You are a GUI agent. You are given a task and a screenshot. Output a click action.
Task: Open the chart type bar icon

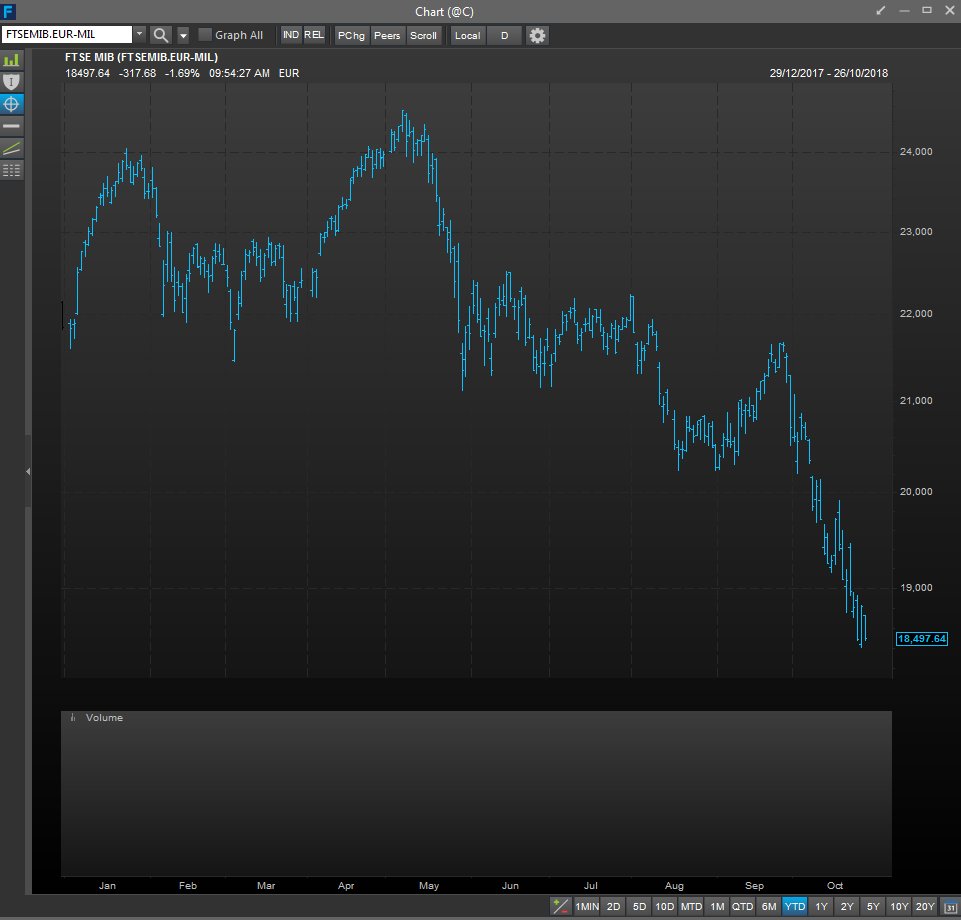12,60
